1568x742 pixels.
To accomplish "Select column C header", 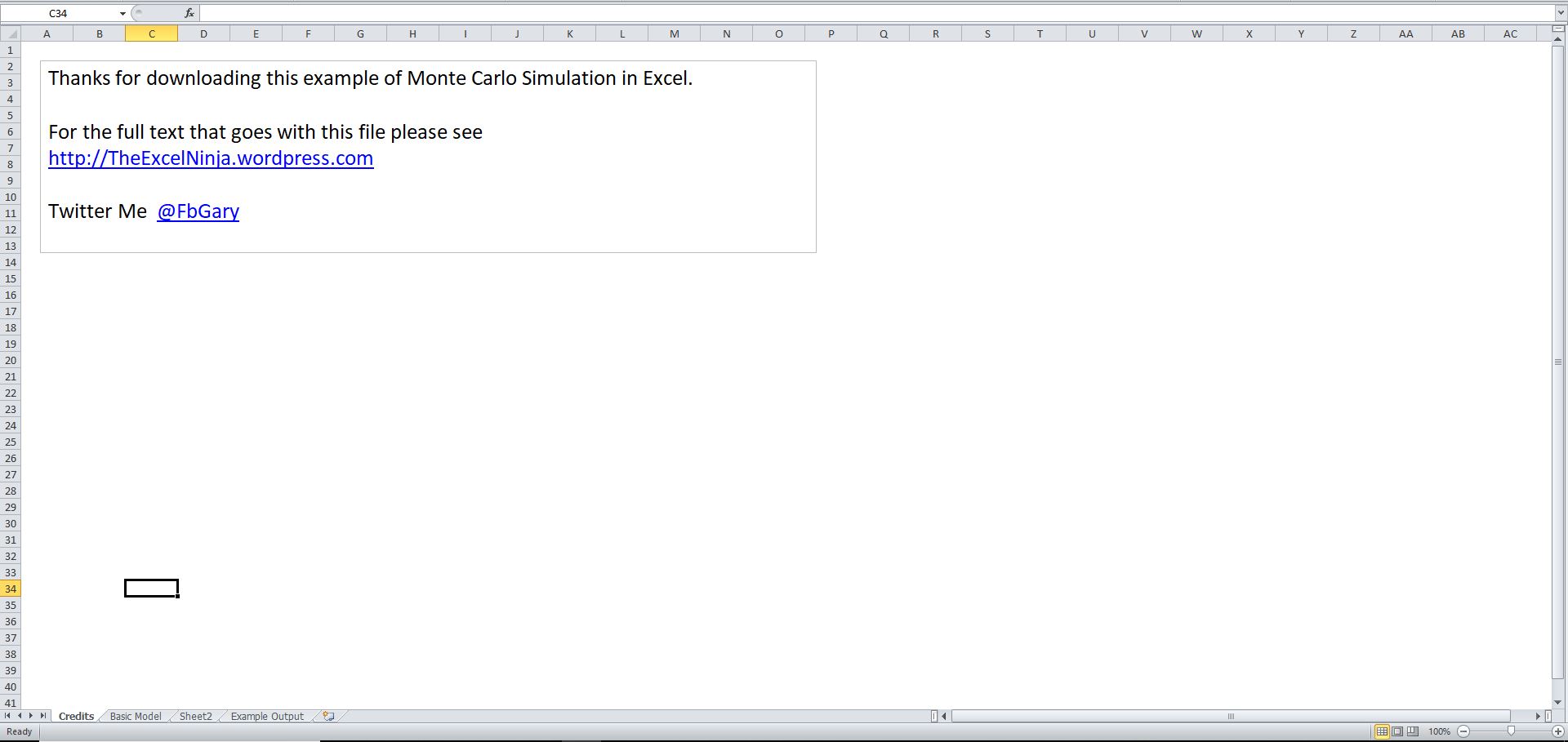I will [x=151, y=33].
